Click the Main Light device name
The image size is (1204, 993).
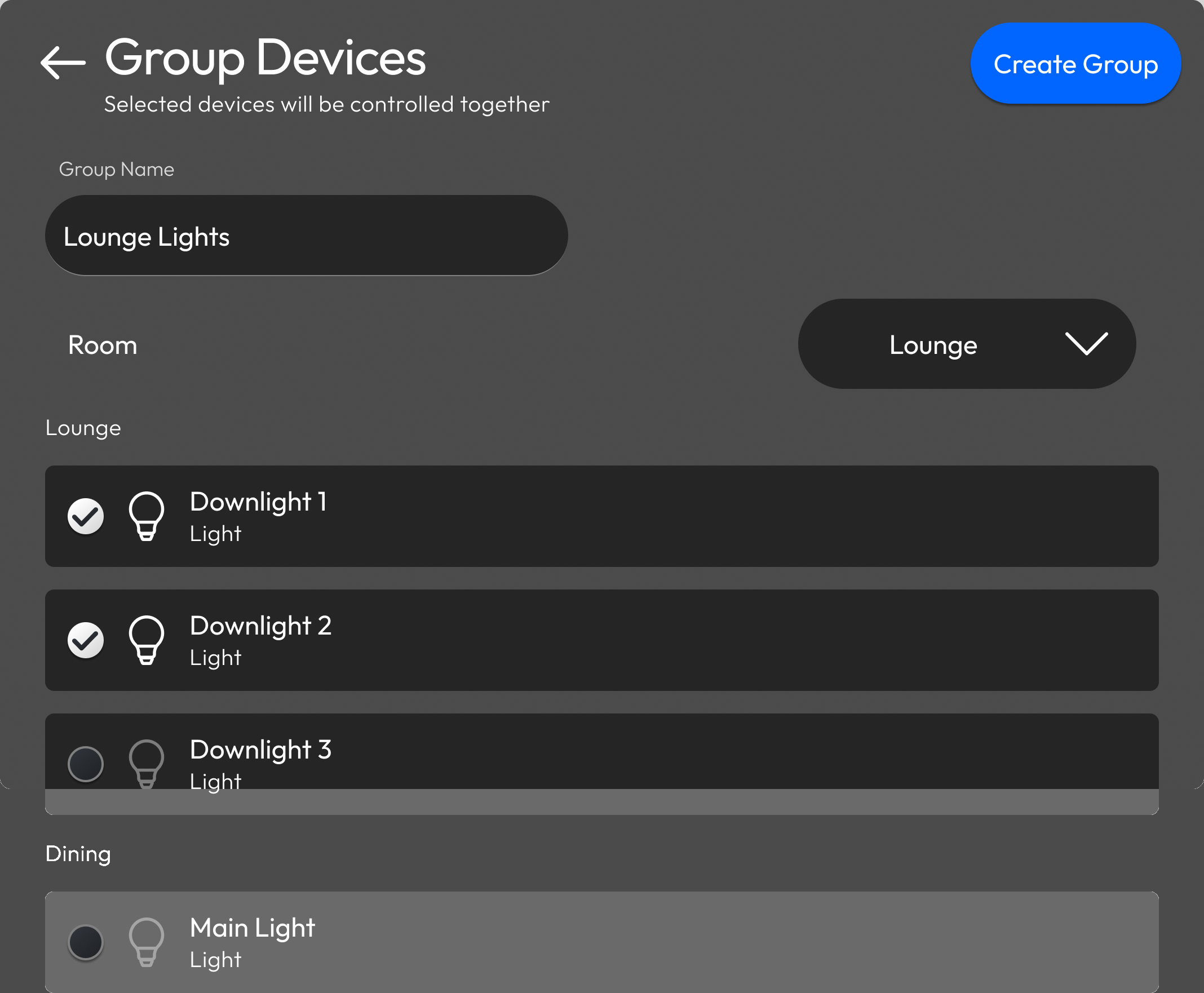(x=252, y=928)
